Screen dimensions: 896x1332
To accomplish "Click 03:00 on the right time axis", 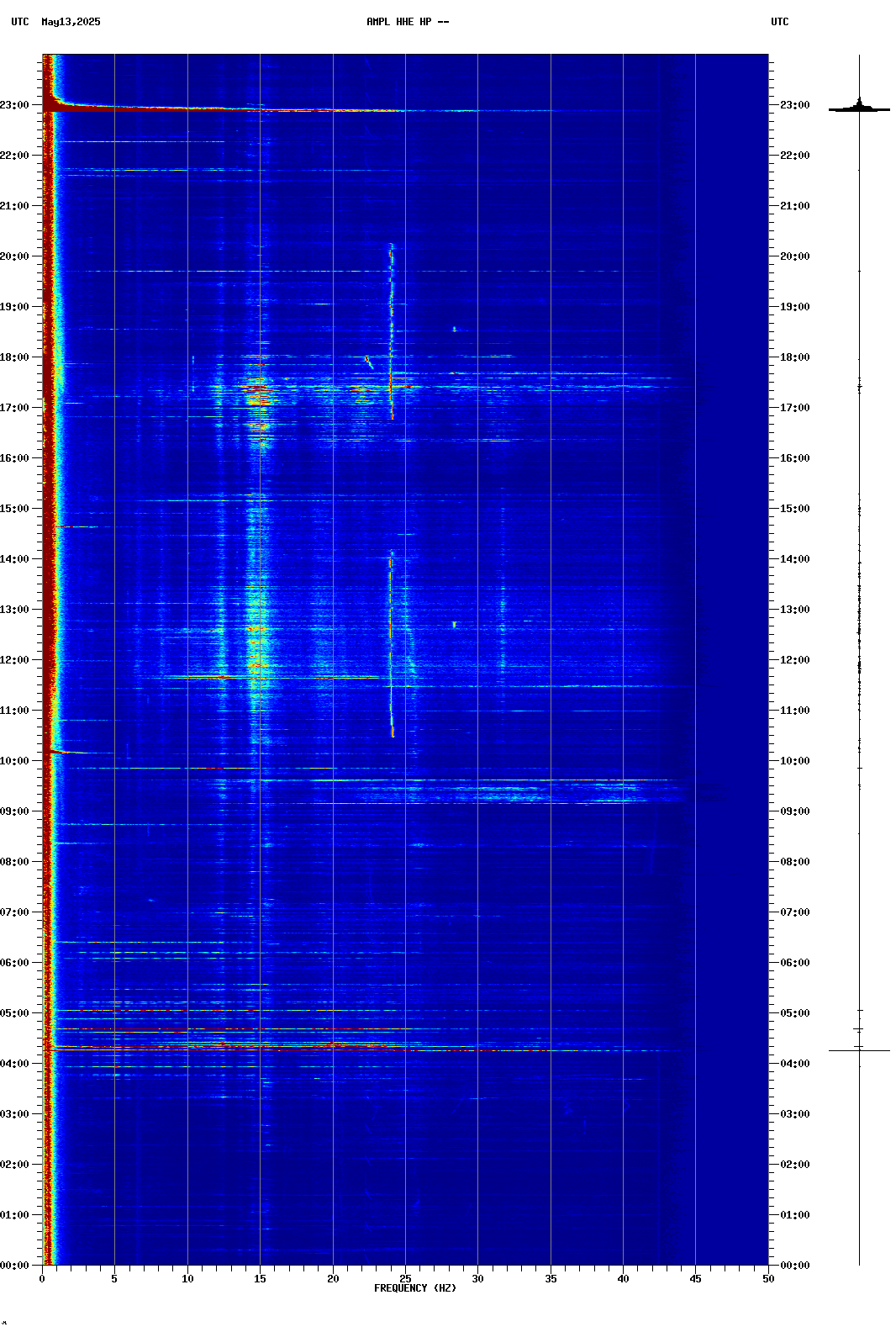I will (x=795, y=1114).
